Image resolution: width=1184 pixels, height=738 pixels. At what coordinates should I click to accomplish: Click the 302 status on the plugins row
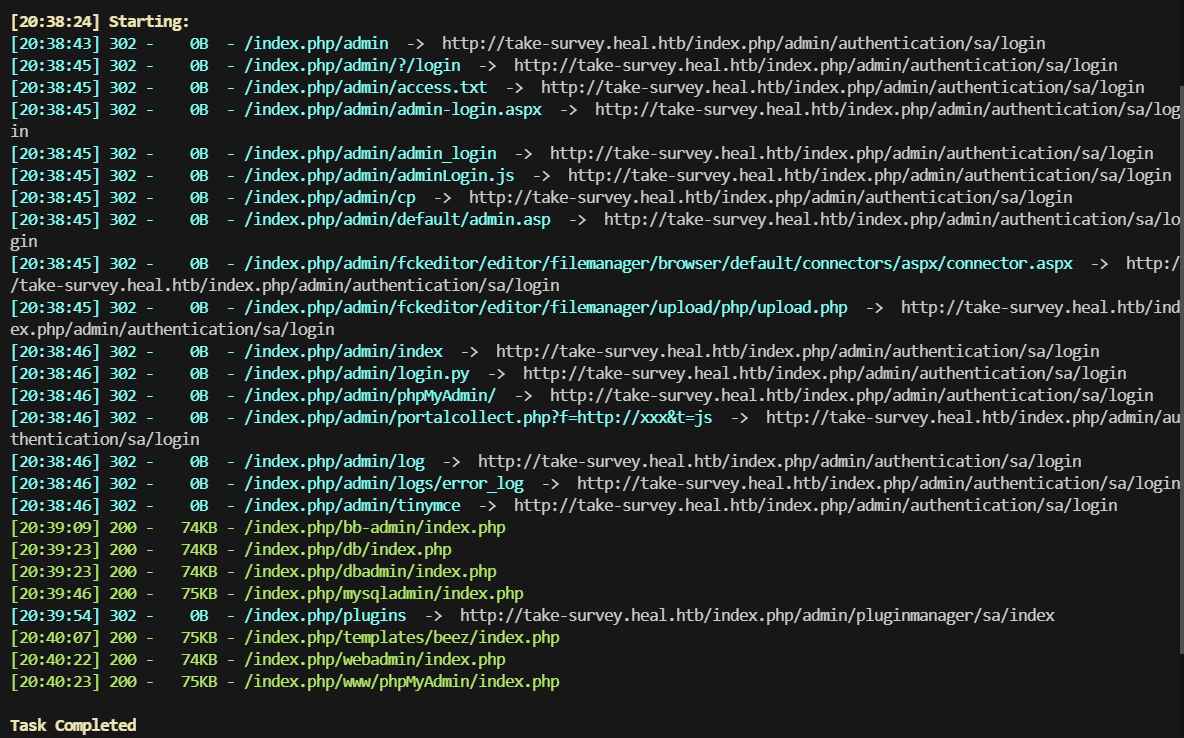123,616
